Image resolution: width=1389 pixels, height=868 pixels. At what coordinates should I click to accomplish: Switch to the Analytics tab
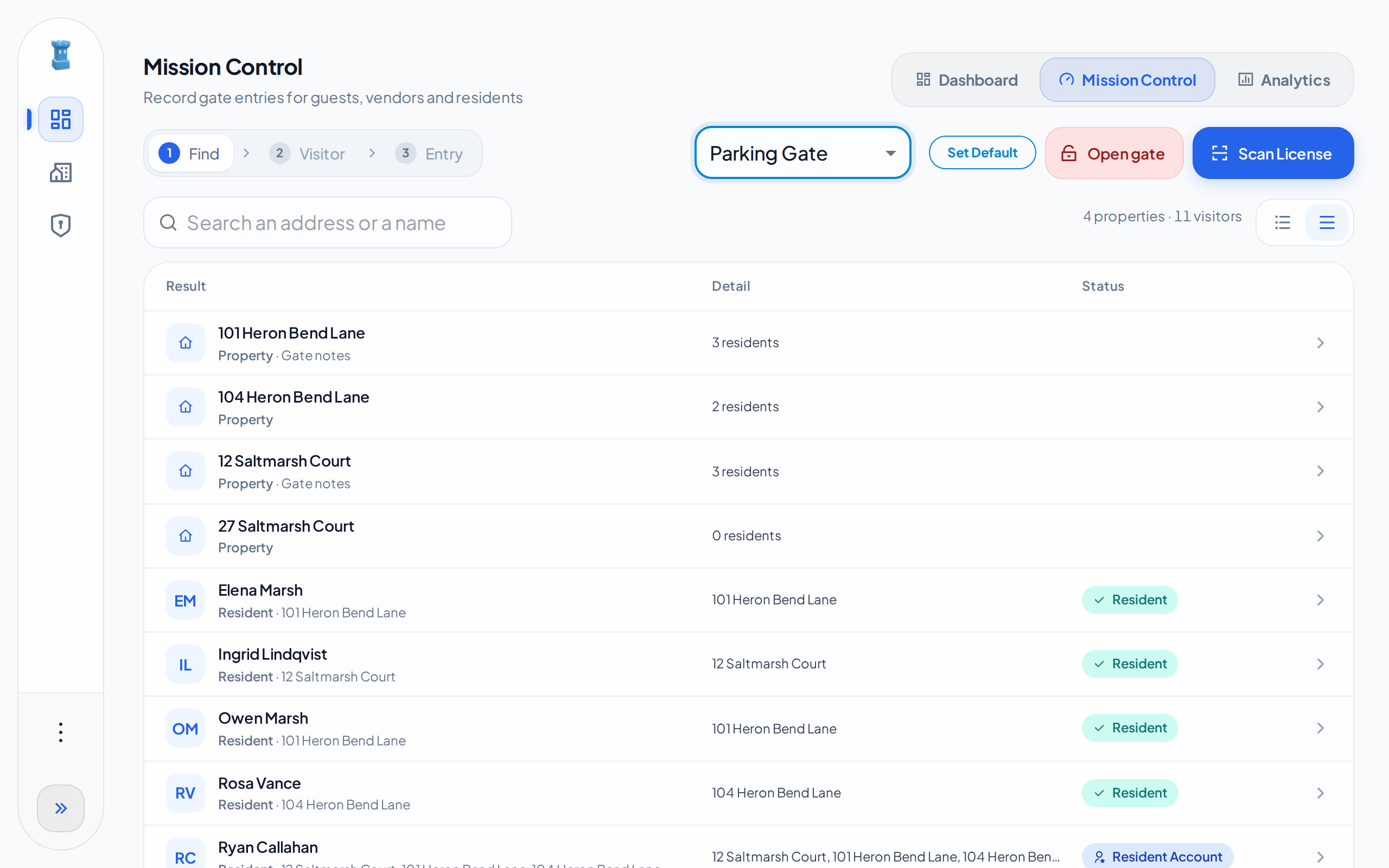pos(1284,80)
